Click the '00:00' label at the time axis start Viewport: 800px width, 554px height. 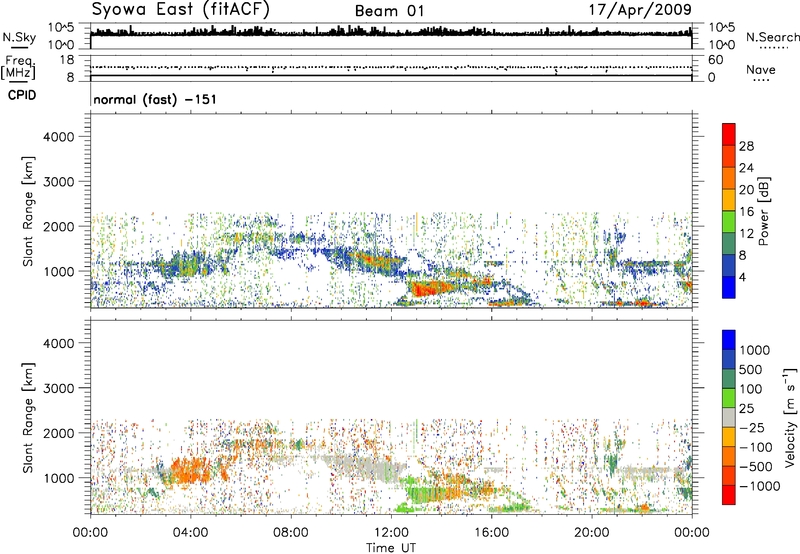pyautogui.click(x=90, y=533)
